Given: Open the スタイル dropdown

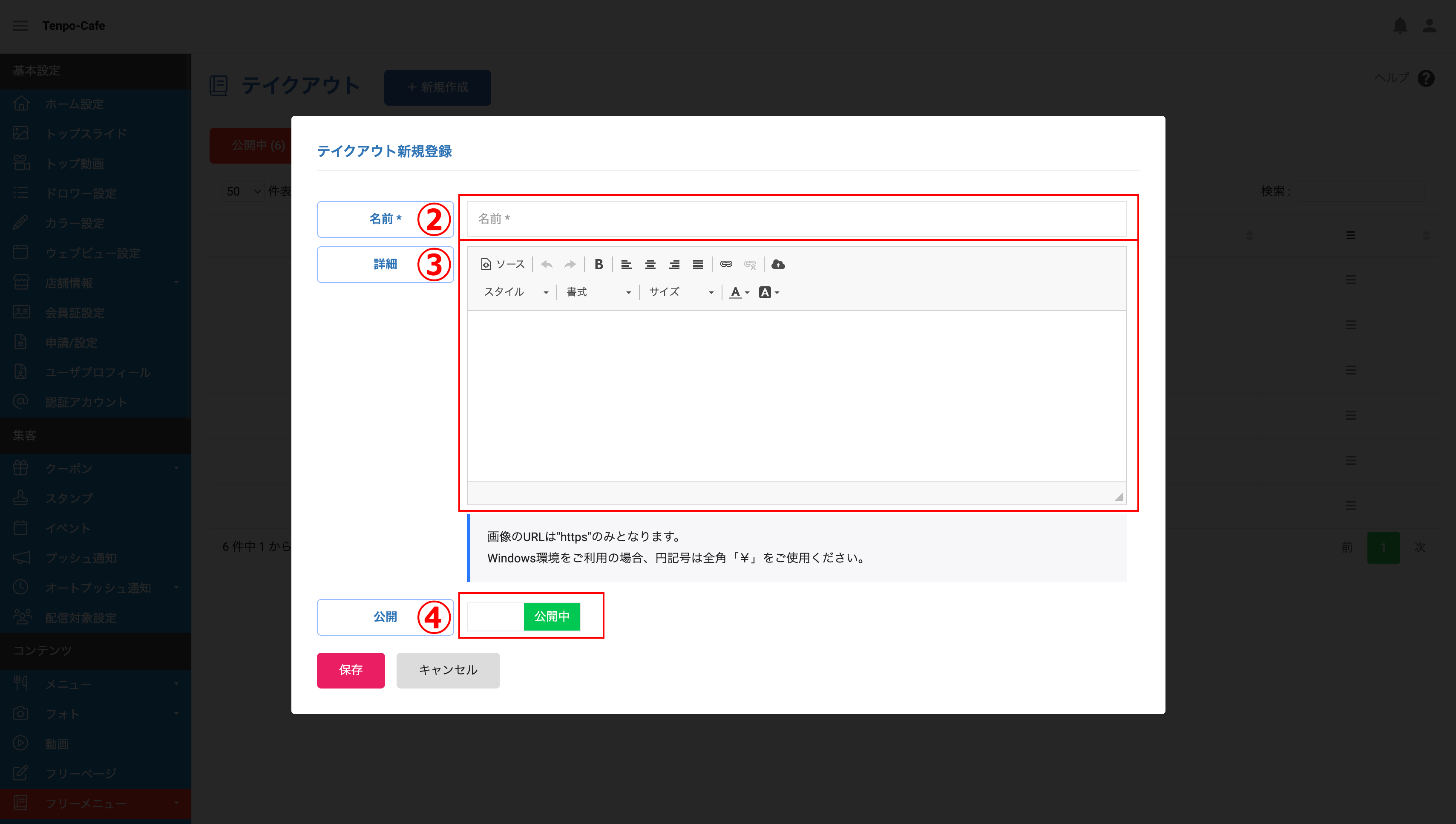Looking at the screenshot, I should [x=516, y=292].
